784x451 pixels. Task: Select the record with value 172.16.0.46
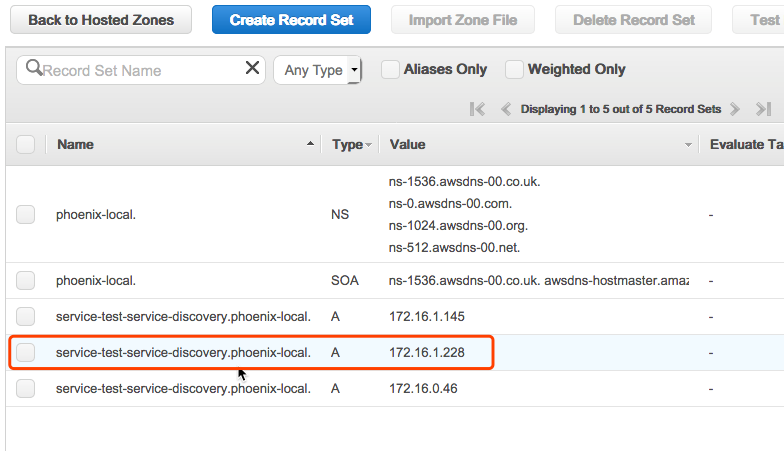tap(26, 388)
